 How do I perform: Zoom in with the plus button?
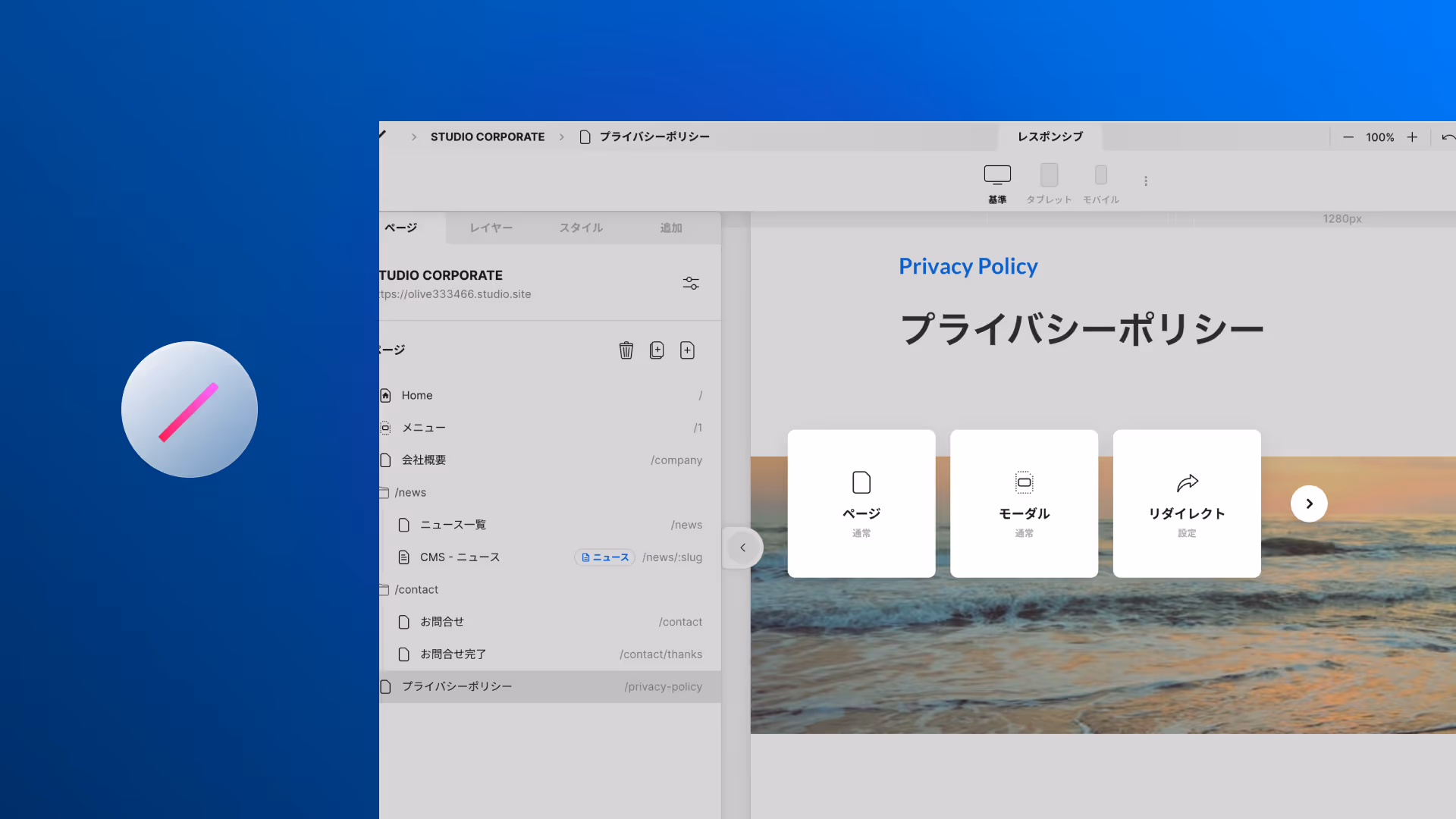tap(1412, 137)
